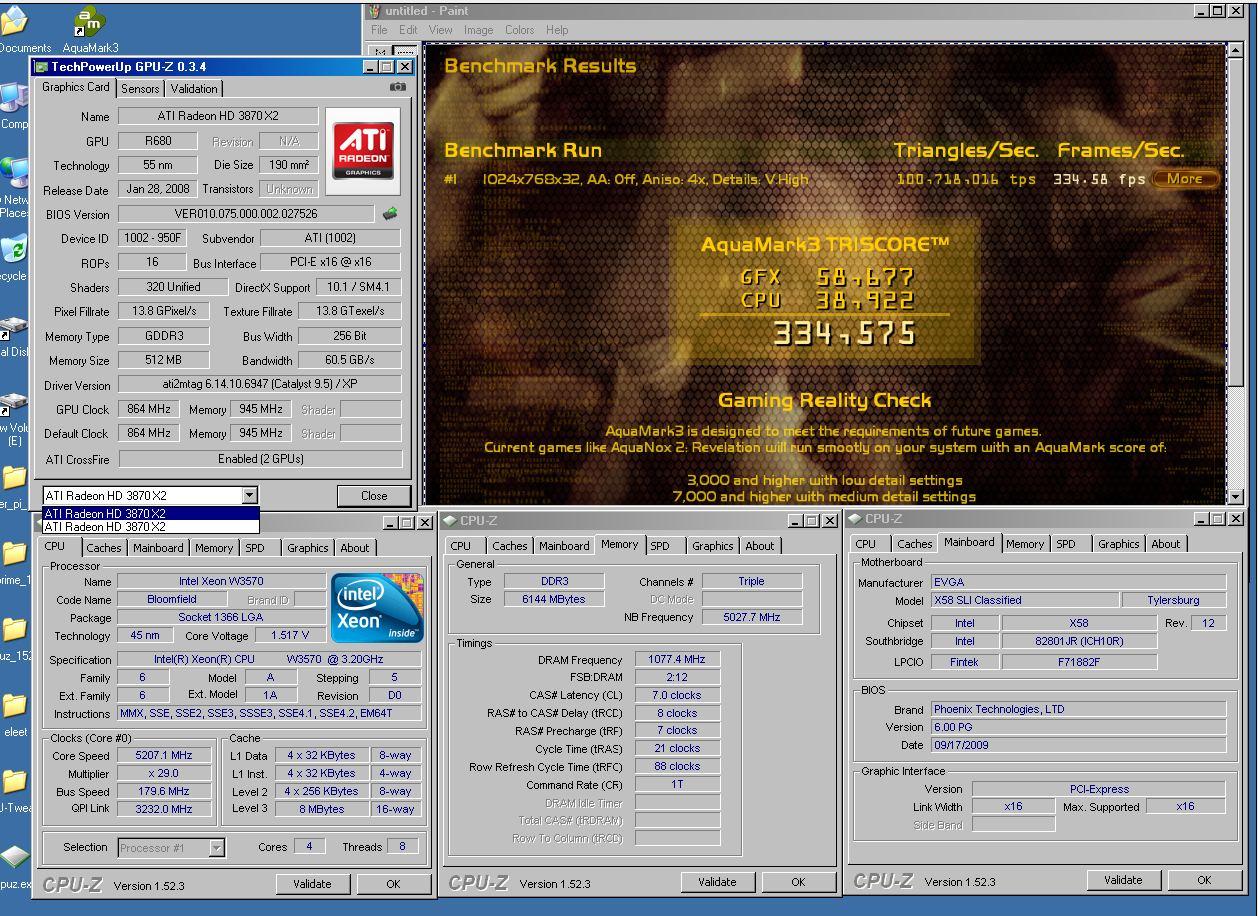The width and height of the screenshot is (1258, 916).
Task: Click OK in the CPU-Z processor window
Action: [x=393, y=884]
